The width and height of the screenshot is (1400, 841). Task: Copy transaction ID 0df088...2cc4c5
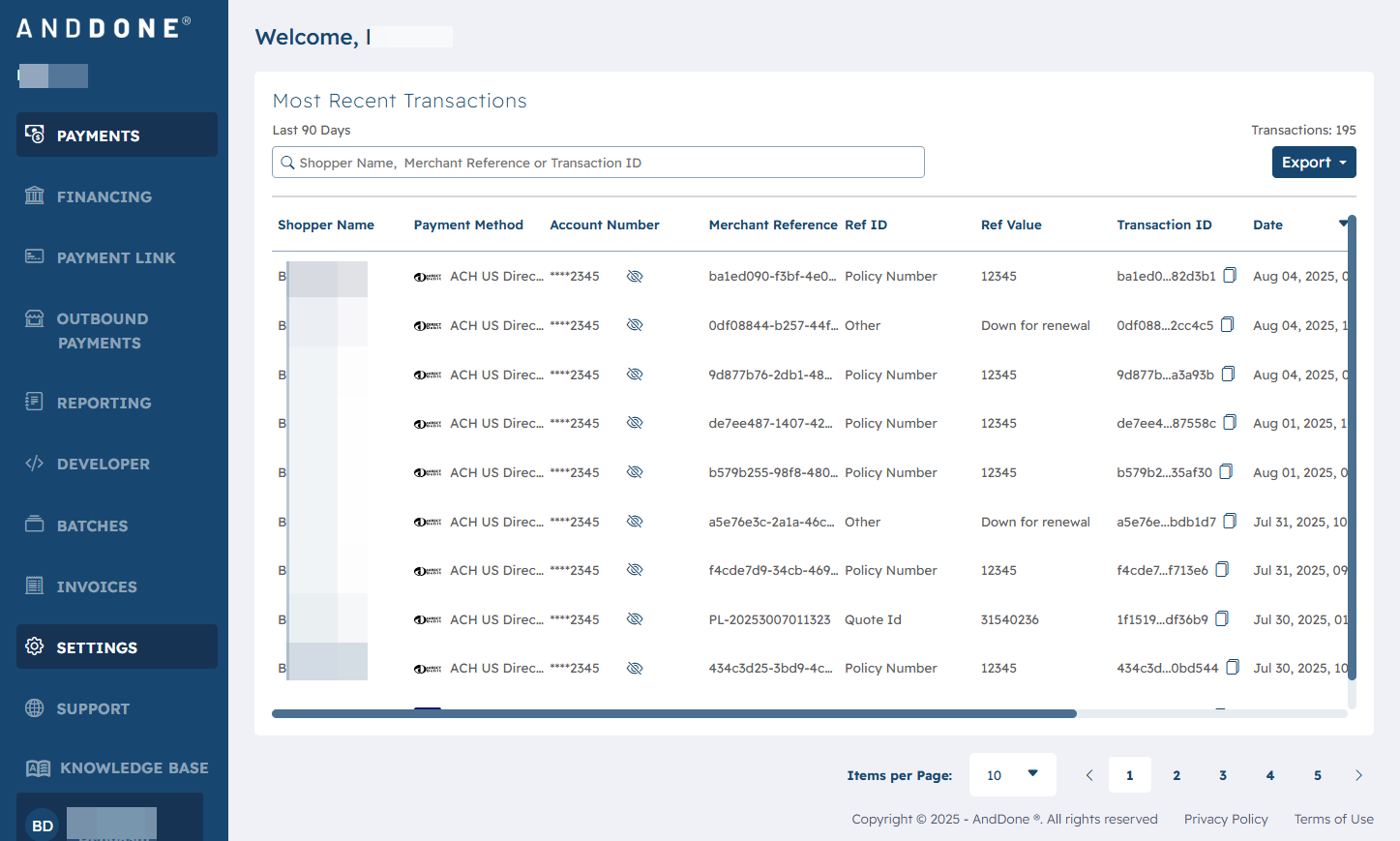pyautogui.click(x=1227, y=325)
